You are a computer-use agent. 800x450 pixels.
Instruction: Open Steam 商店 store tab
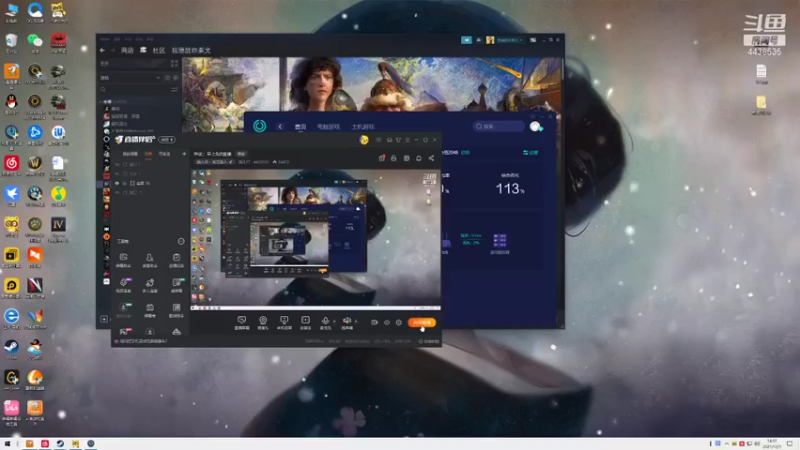pyautogui.click(x=127, y=51)
